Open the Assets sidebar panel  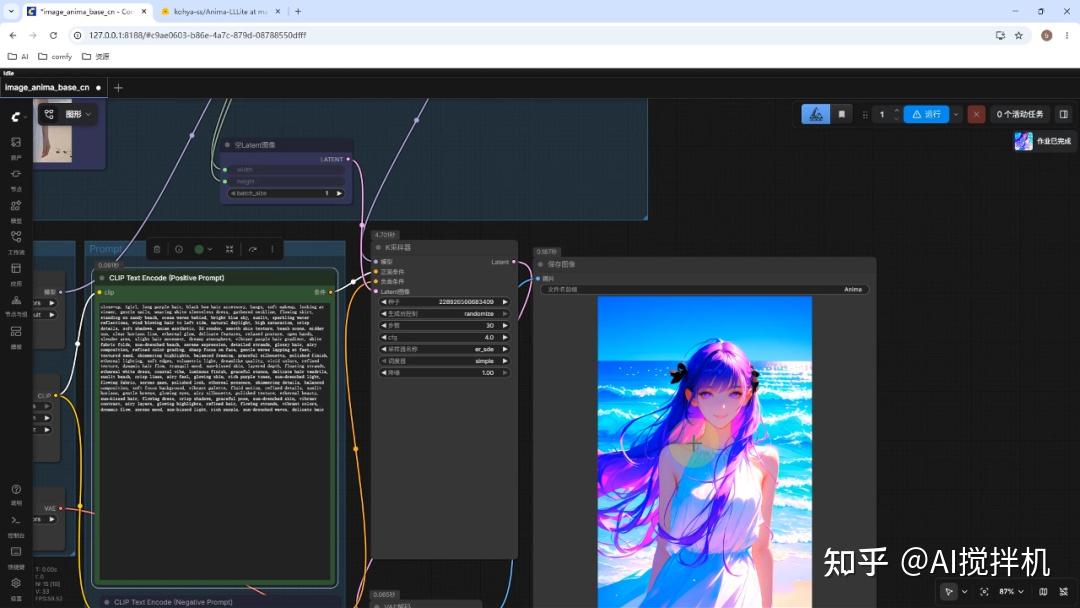(x=16, y=142)
